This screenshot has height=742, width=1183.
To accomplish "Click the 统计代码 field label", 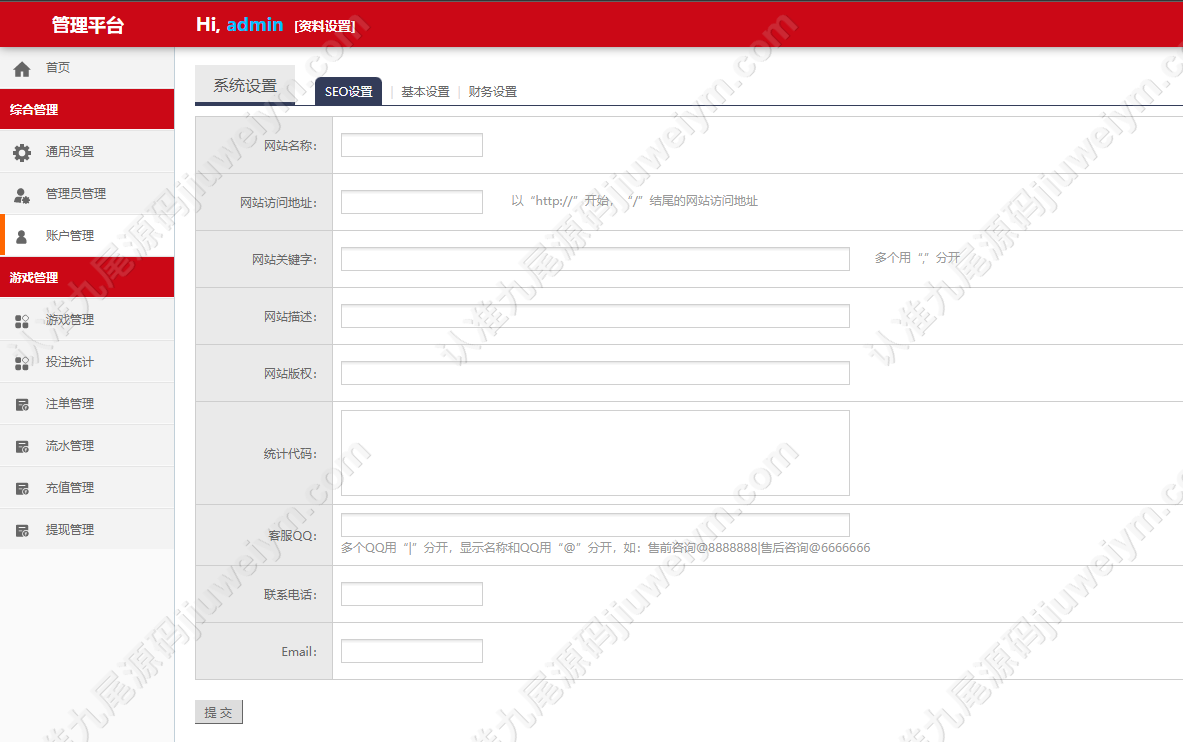I will tap(290, 454).
